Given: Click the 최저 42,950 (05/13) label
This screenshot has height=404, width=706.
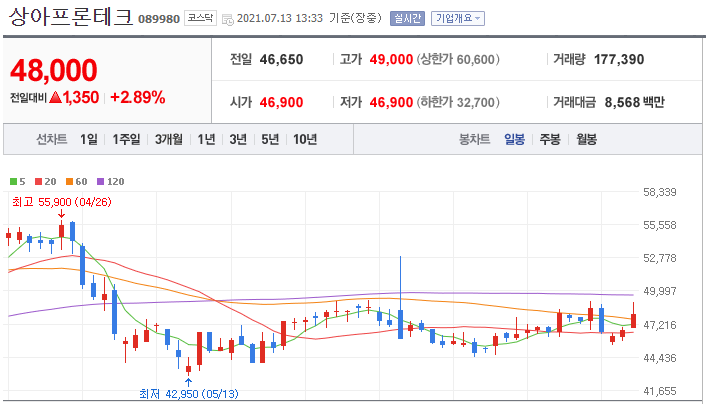Looking at the screenshot, I should point(189,394).
